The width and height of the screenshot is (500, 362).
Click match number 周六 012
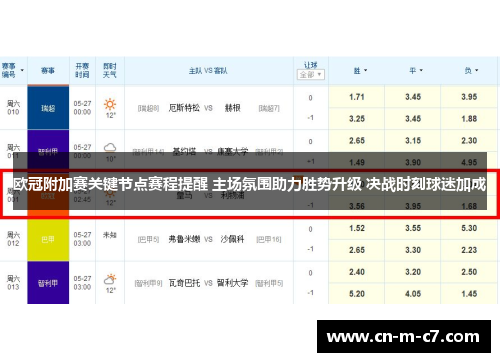click(x=13, y=239)
